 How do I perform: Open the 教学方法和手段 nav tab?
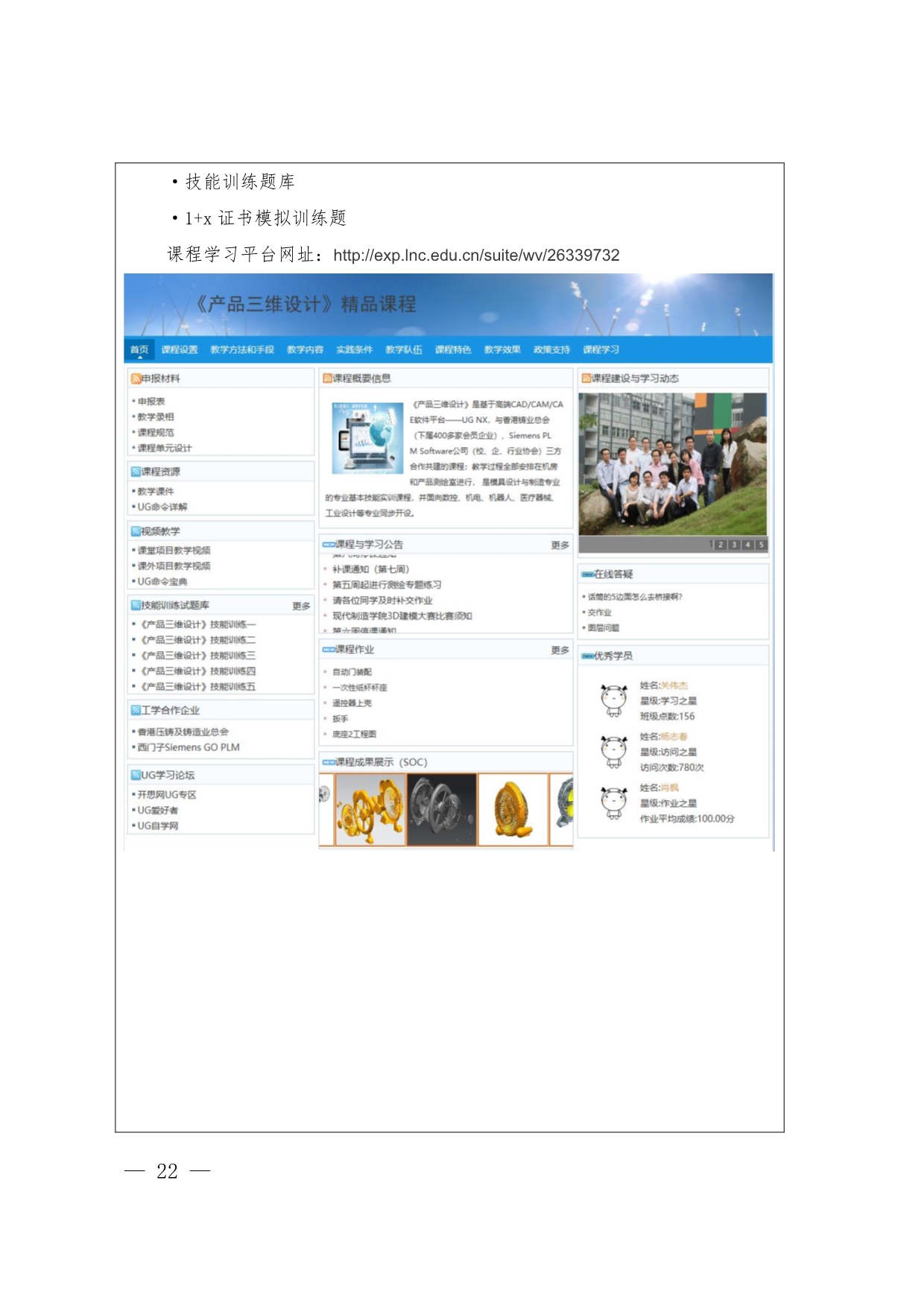coord(242,349)
